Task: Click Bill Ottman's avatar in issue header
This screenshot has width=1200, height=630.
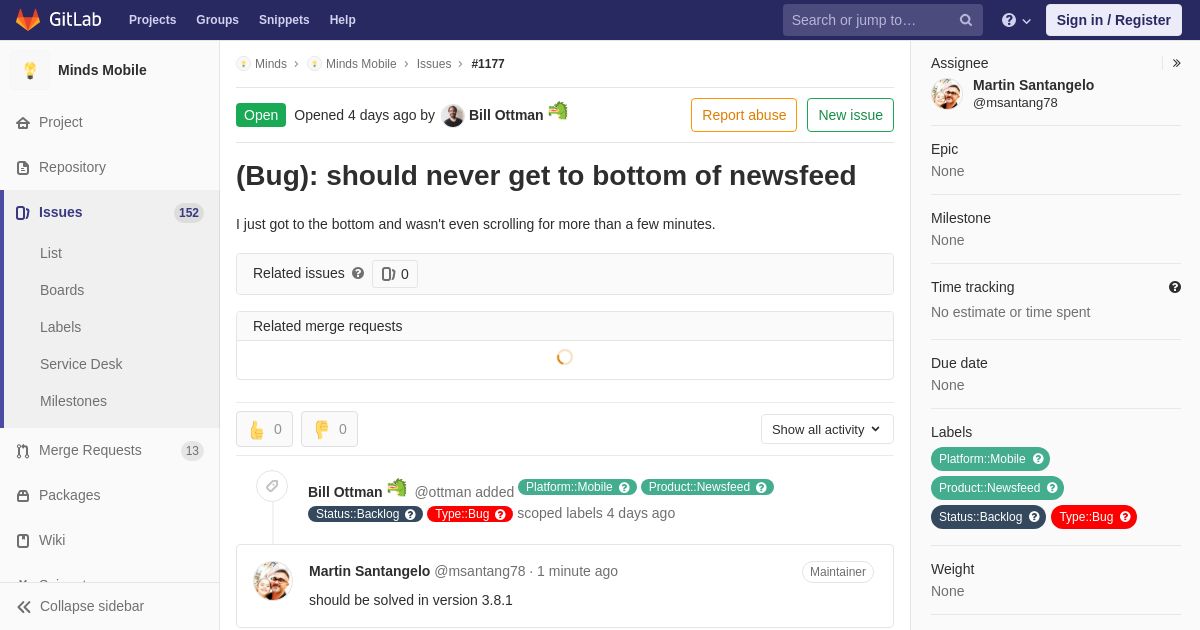Action: 453,115
